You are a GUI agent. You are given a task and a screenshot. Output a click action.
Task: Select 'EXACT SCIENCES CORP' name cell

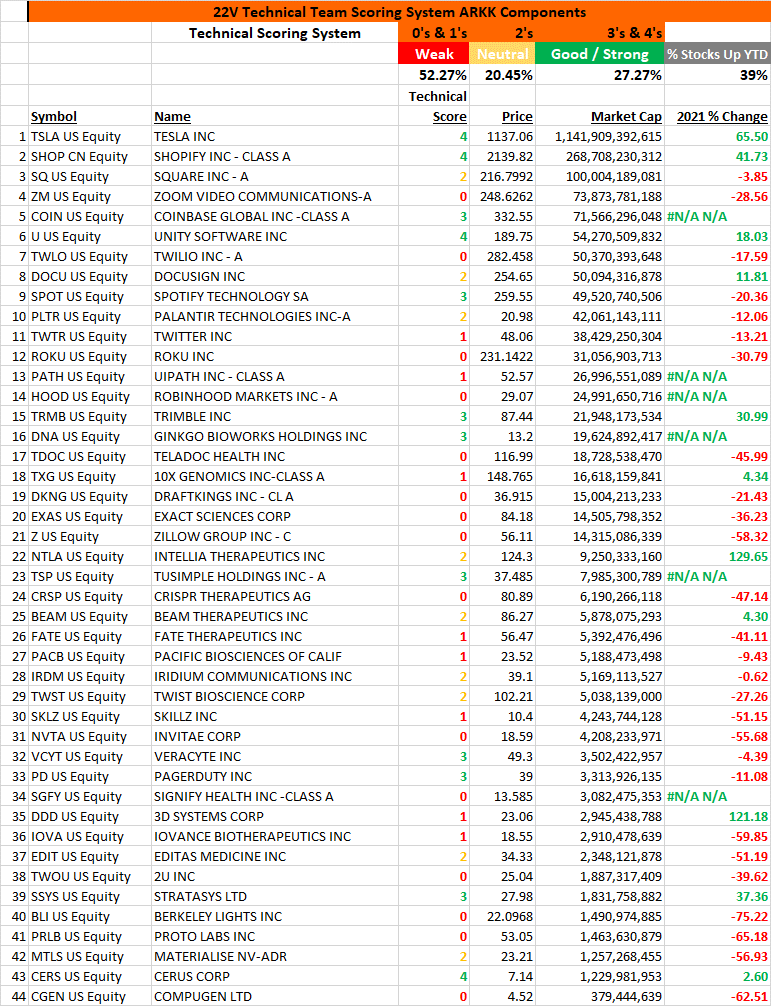click(275, 516)
